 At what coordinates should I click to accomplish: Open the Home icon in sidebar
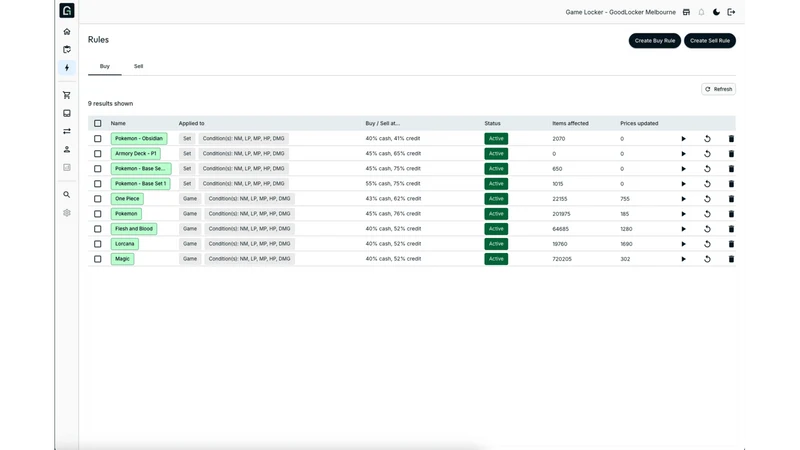point(67,32)
